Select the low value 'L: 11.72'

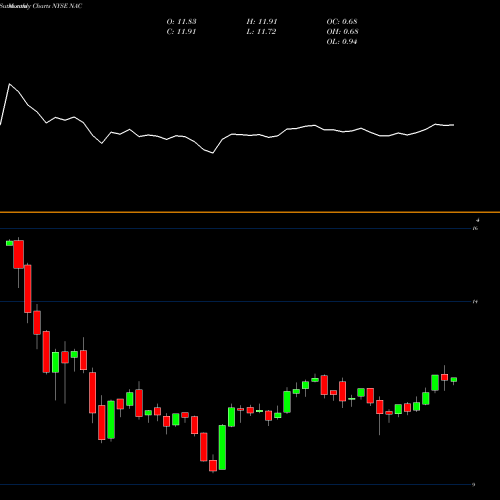(x=261, y=32)
